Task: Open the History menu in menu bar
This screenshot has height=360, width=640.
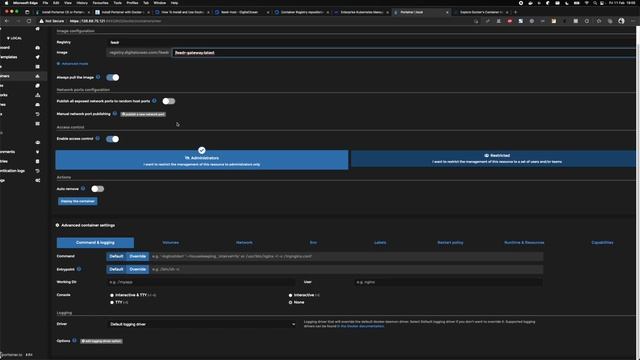Action: click(82, 3)
